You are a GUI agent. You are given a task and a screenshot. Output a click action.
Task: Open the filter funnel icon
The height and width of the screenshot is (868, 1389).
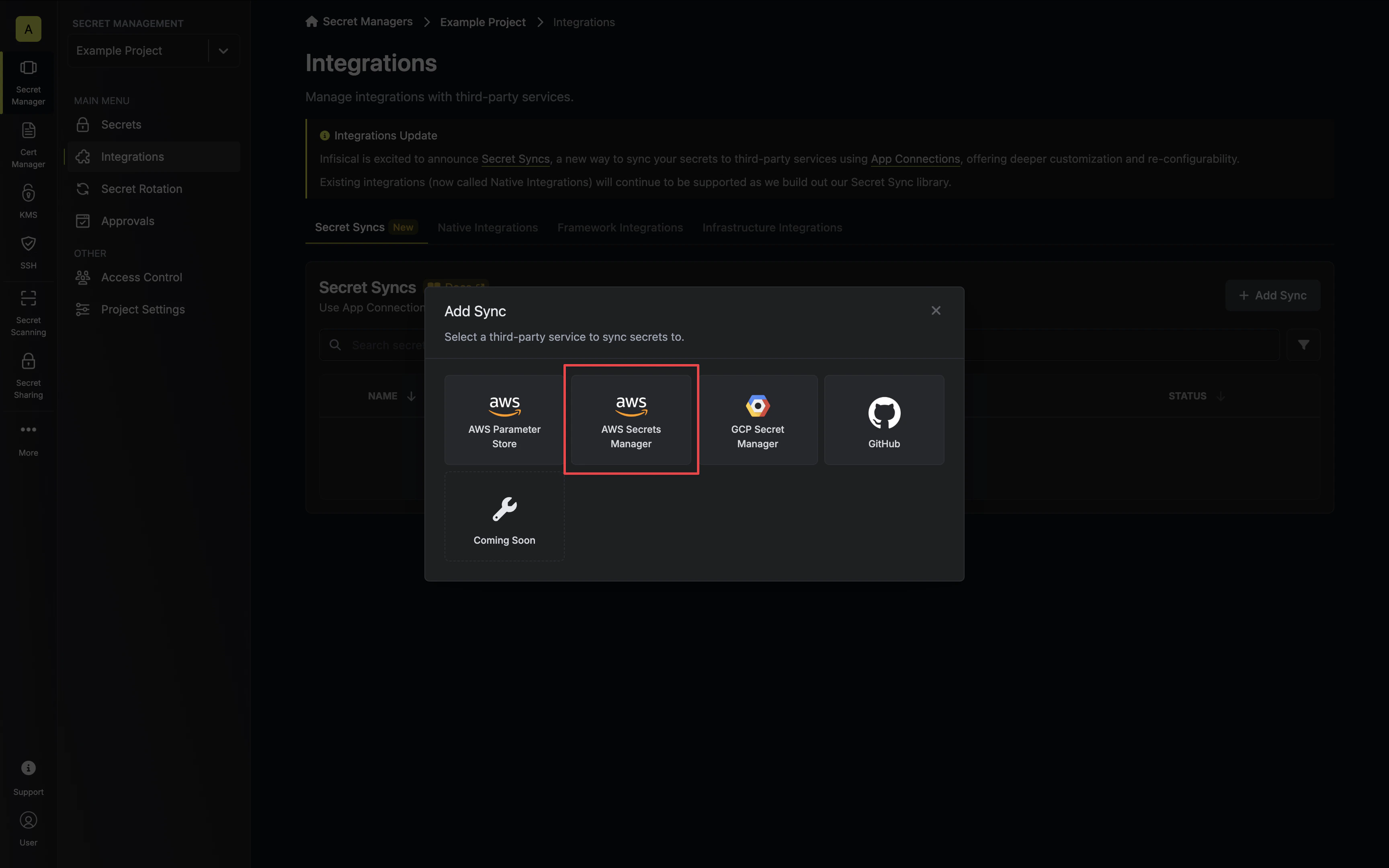click(1303, 344)
